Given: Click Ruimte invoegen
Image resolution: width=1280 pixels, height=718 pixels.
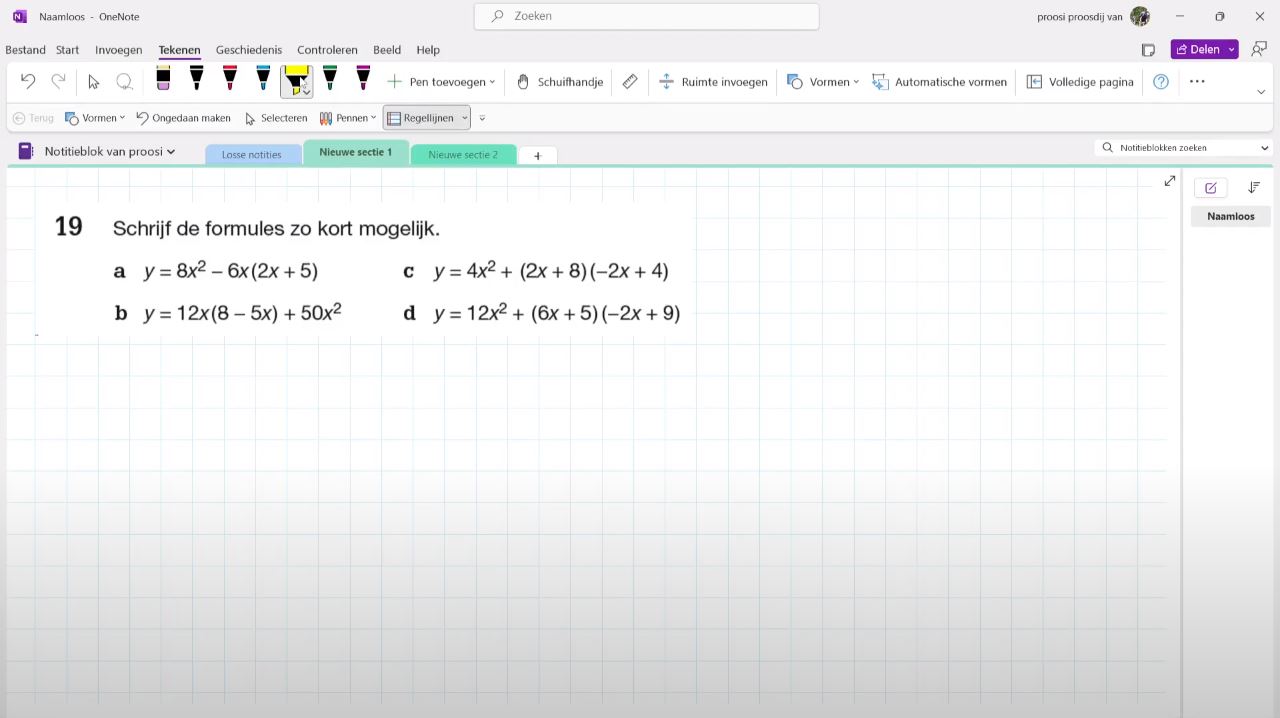Looking at the screenshot, I should [712, 82].
